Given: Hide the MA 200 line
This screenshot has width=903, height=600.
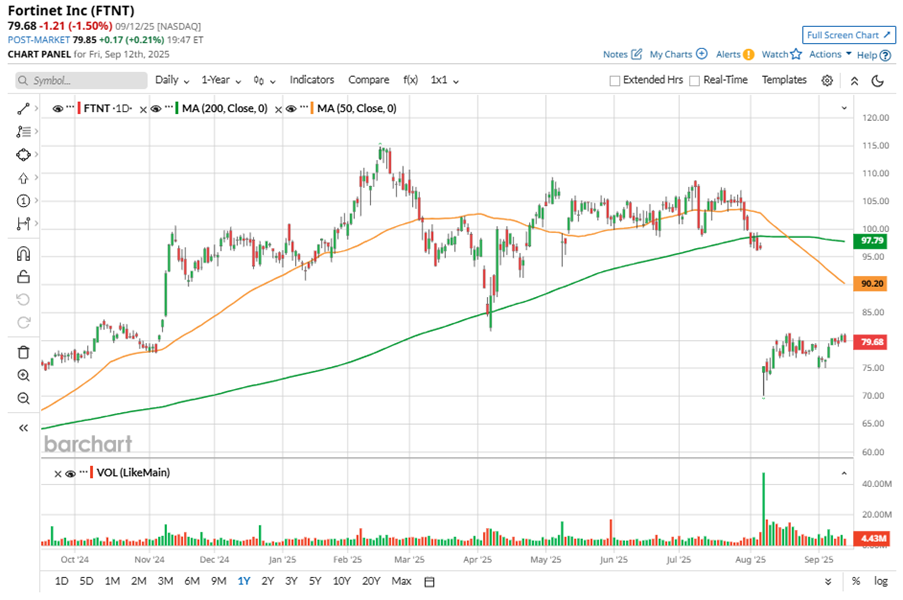Looking at the screenshot, I should (x=156, y=108).
